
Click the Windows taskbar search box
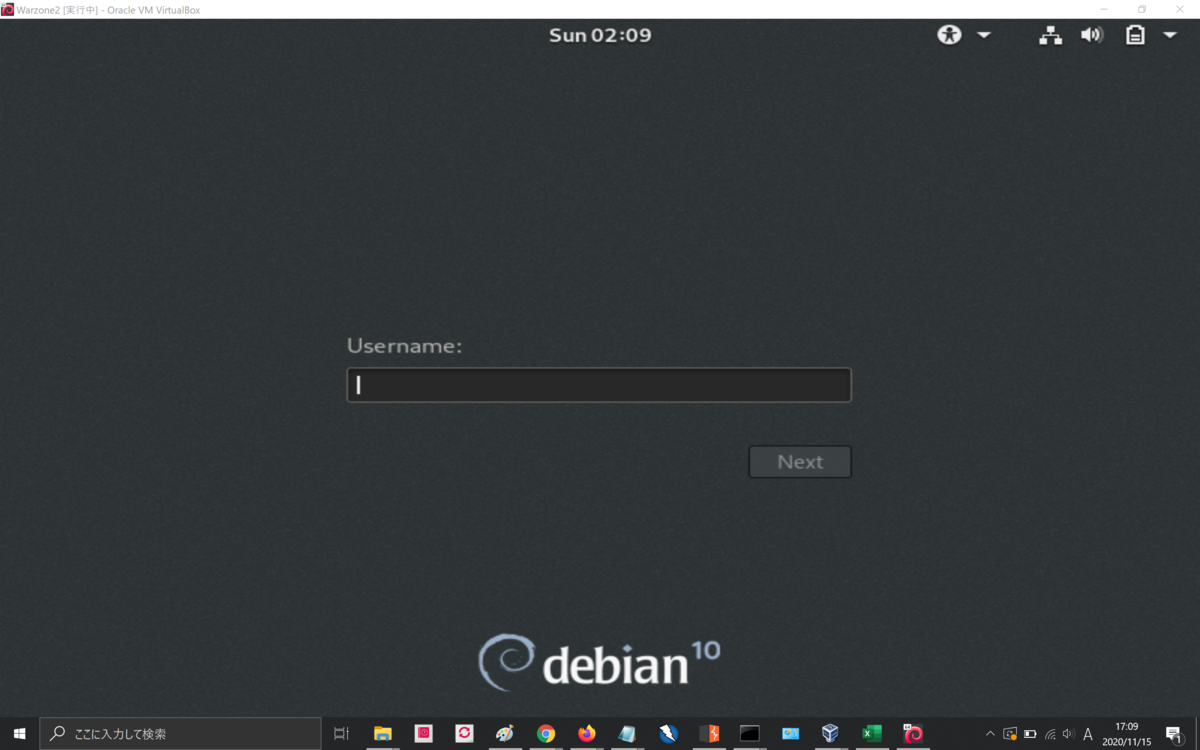(x=180, y=733)
